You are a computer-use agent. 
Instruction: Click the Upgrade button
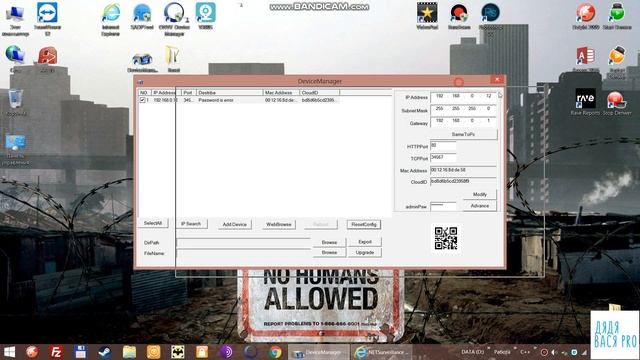(365, 253)
